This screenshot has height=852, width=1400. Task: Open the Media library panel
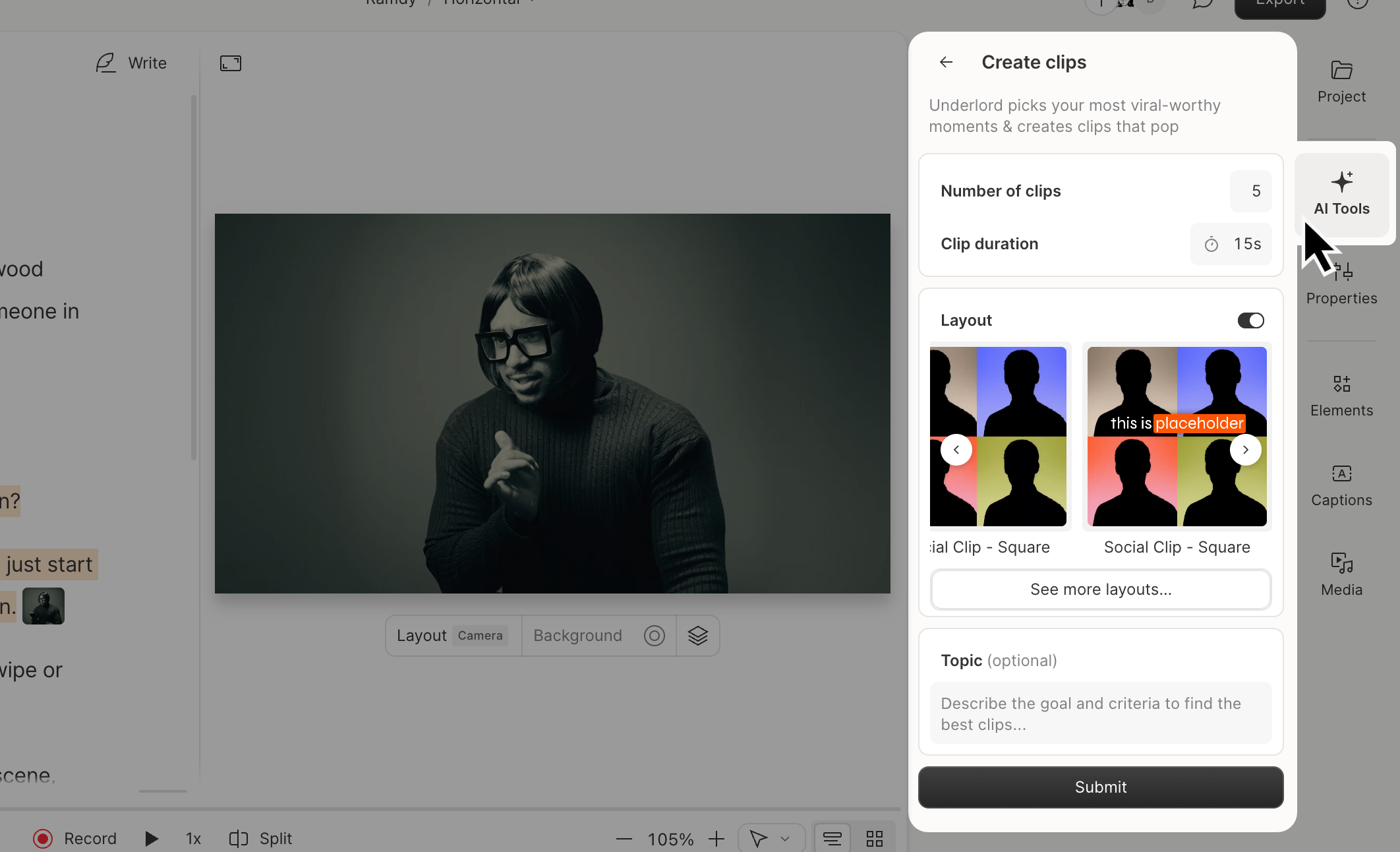(x=1341, y=575)
